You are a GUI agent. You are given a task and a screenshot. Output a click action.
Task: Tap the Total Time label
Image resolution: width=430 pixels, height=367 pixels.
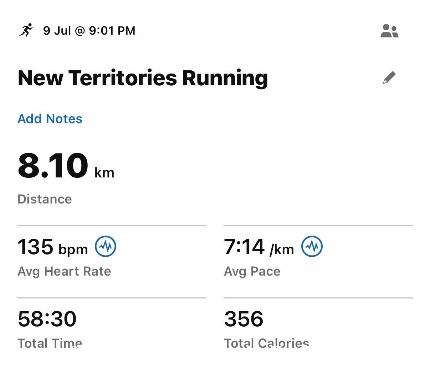(x=50, y=343)
